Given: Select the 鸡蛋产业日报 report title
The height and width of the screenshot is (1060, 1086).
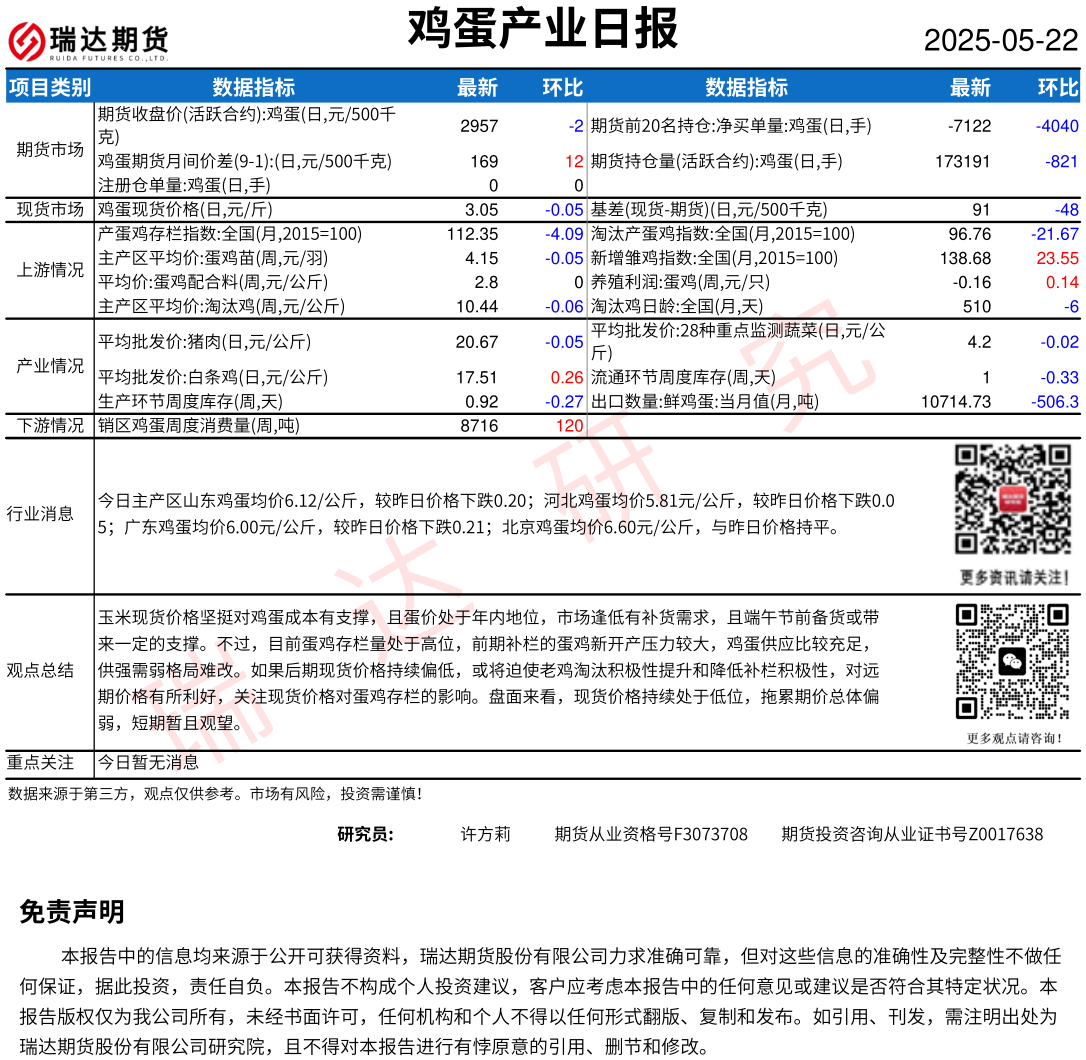Looking at the screenshot, I should click(542, 30).
